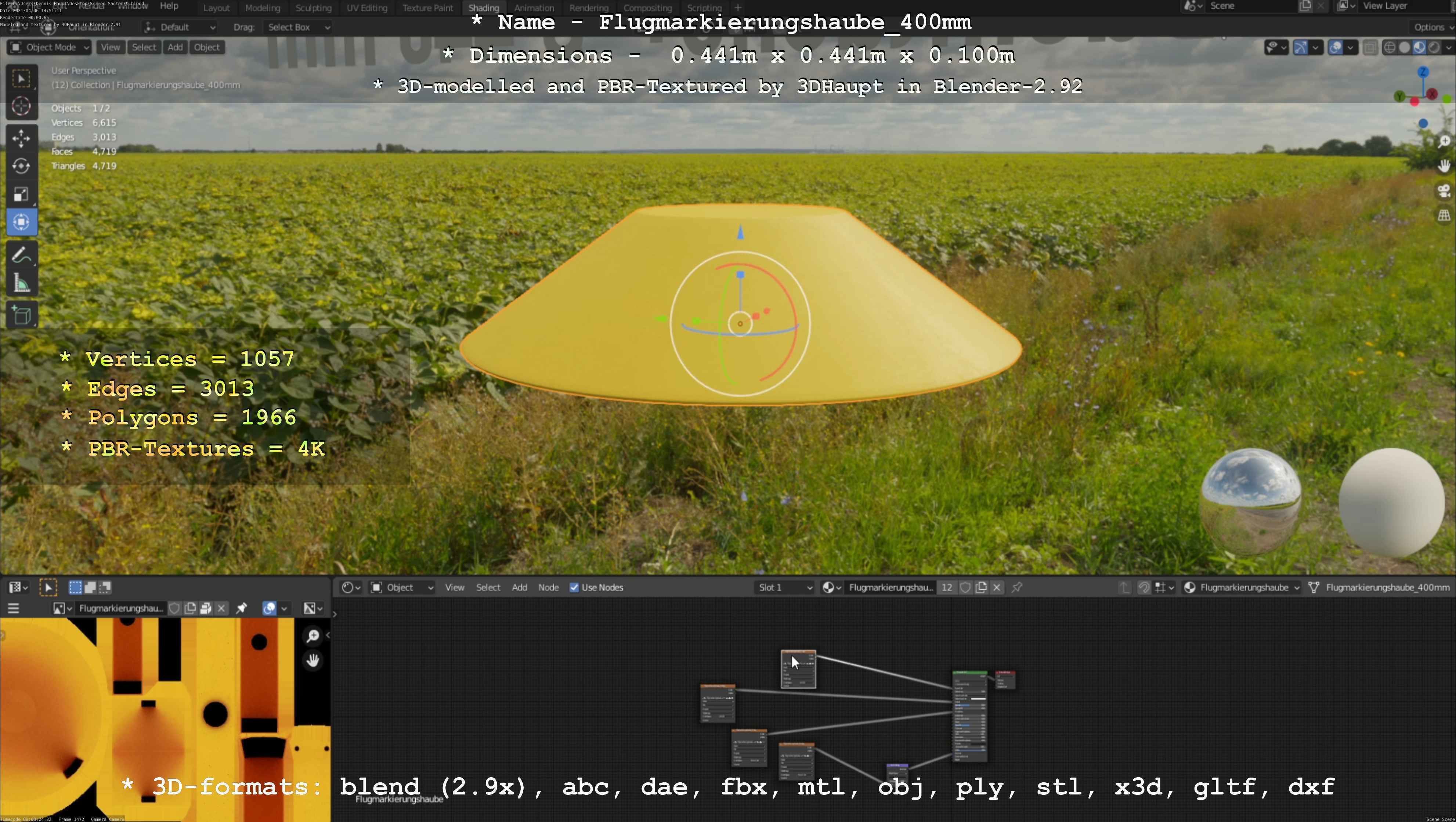Image resolution: width=1456 pixels, height=822 pixels.
Task: Open image editor sidebar hamburger menu
Action: coord(13,608)
